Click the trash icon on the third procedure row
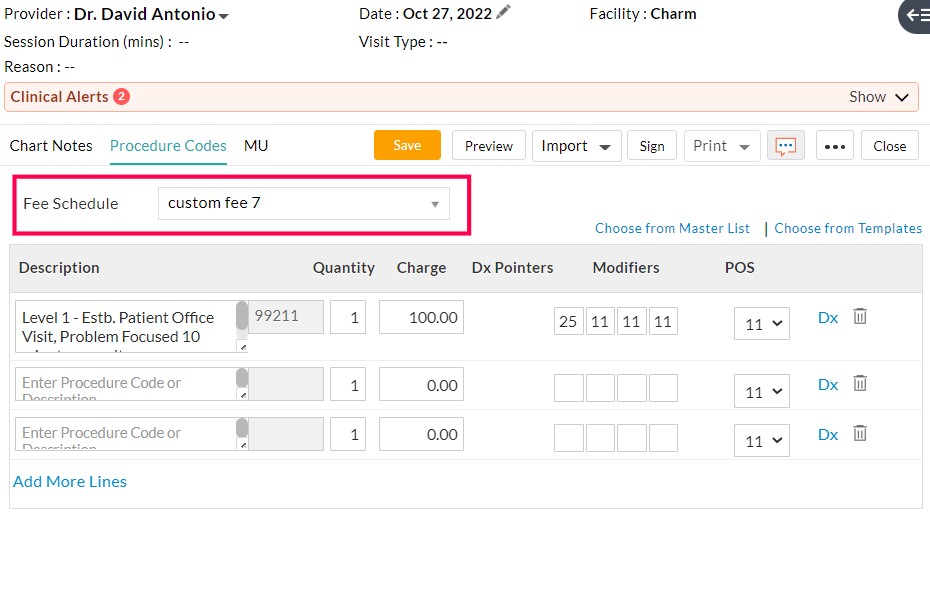The height and width of the screenshot is (591, 930). point(860,433)
